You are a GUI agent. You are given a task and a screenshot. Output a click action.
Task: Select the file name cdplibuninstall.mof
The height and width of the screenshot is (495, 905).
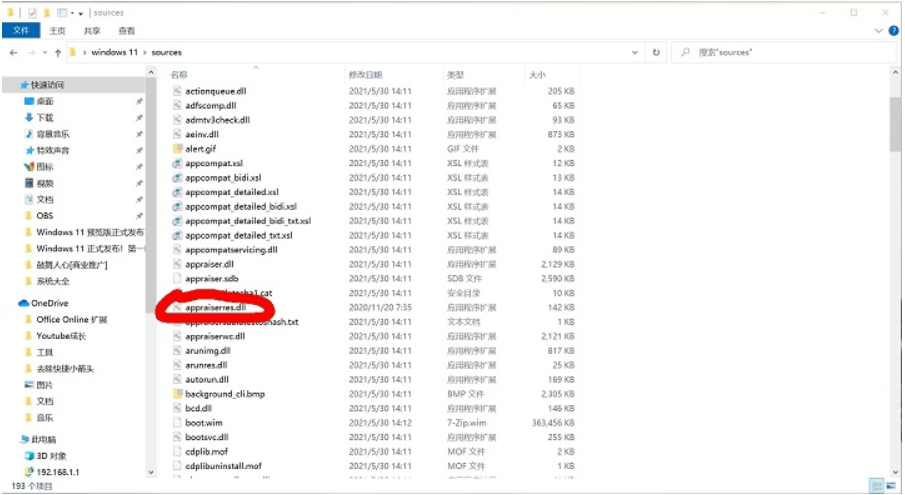point(223,466)
